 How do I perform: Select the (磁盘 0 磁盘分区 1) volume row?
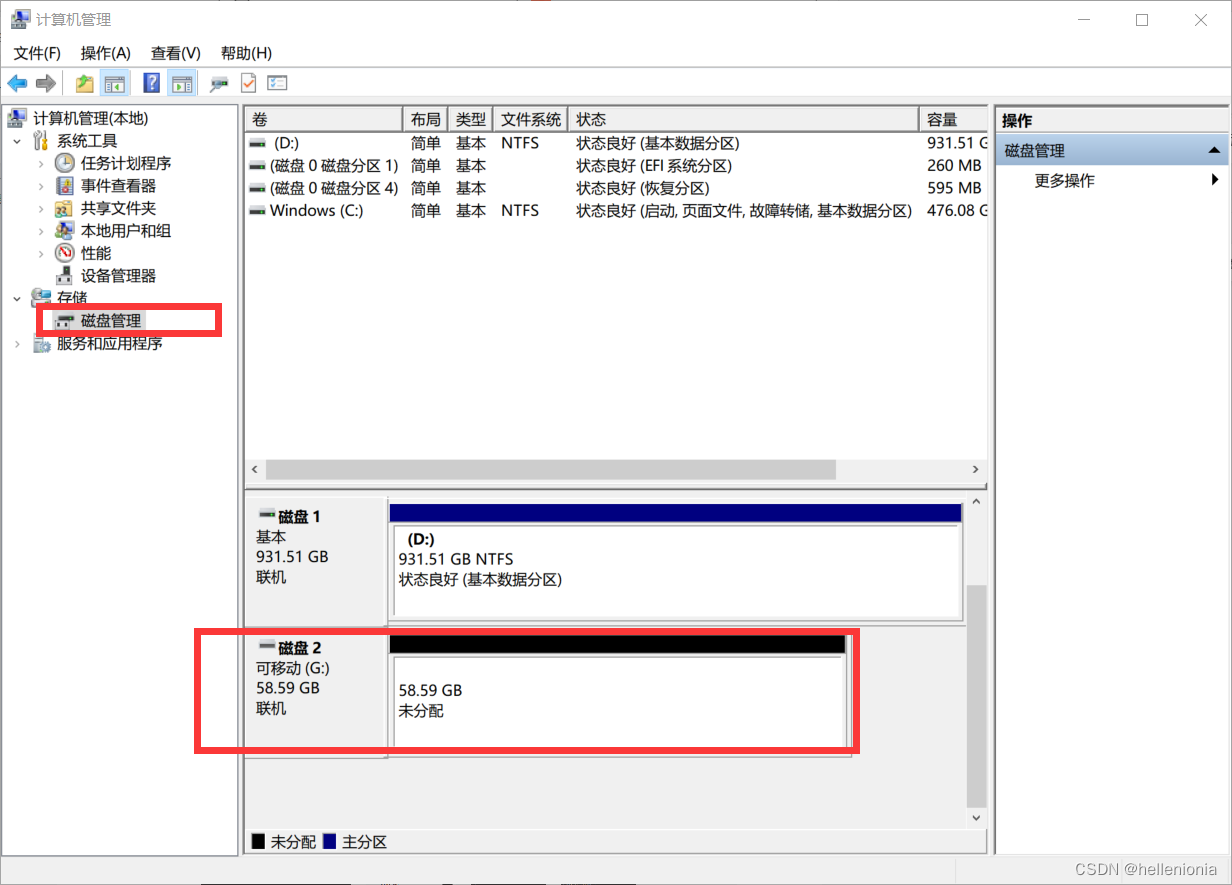[617, 166]
